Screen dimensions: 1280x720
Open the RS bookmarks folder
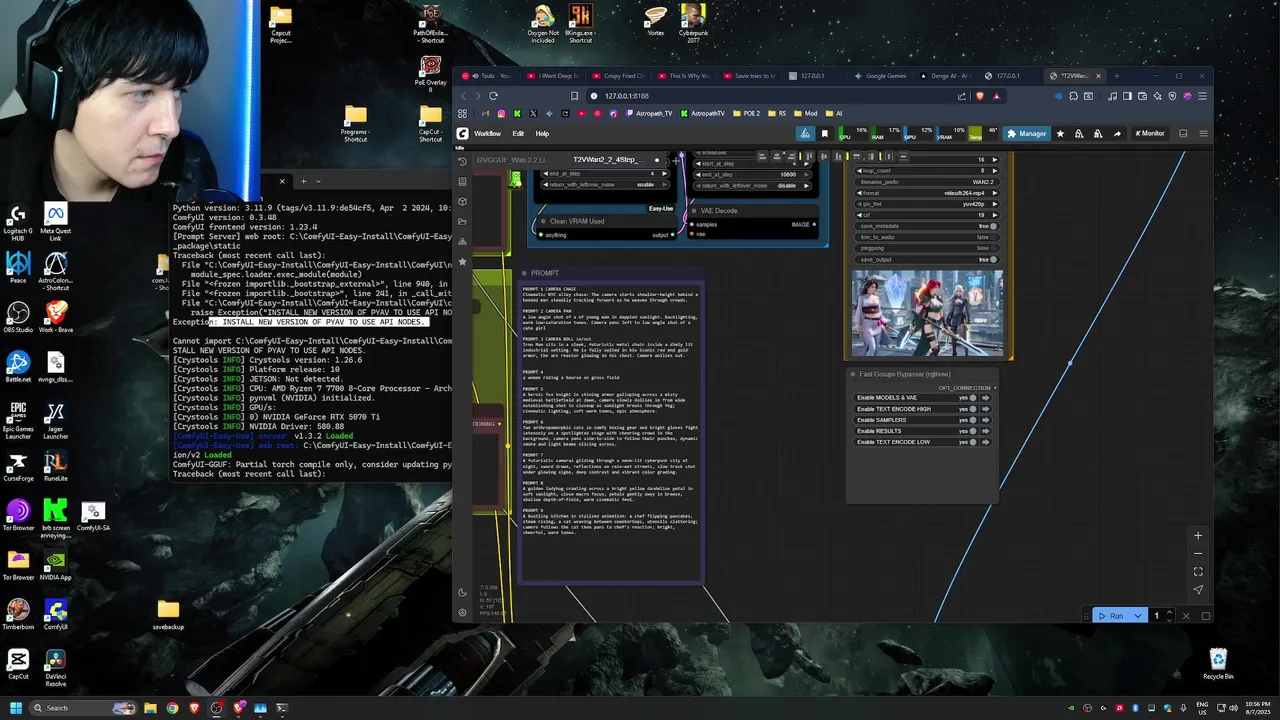click(778, 113)
